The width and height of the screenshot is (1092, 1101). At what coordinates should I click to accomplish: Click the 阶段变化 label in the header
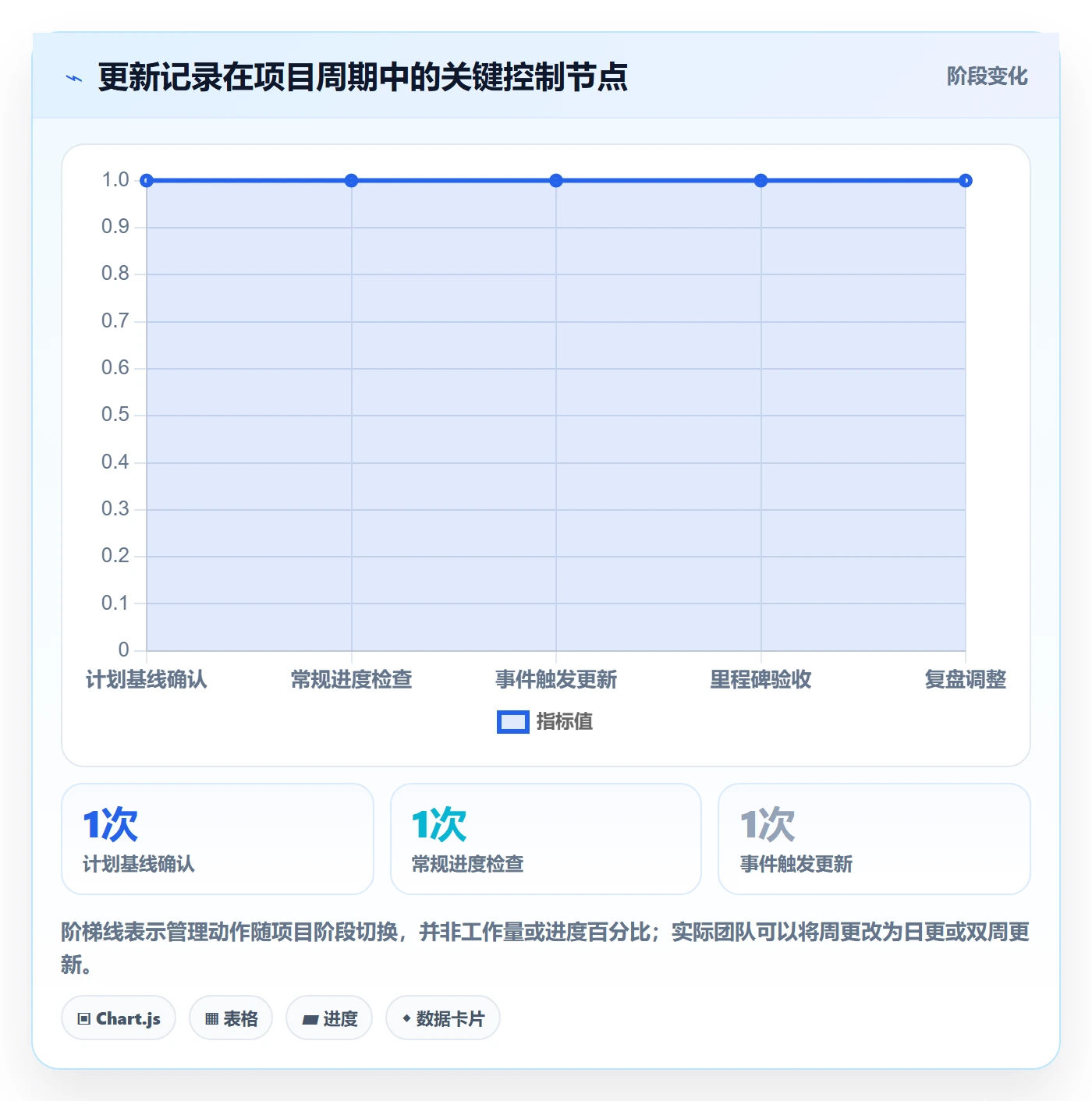pyautogui.click(x=987, y=76)
